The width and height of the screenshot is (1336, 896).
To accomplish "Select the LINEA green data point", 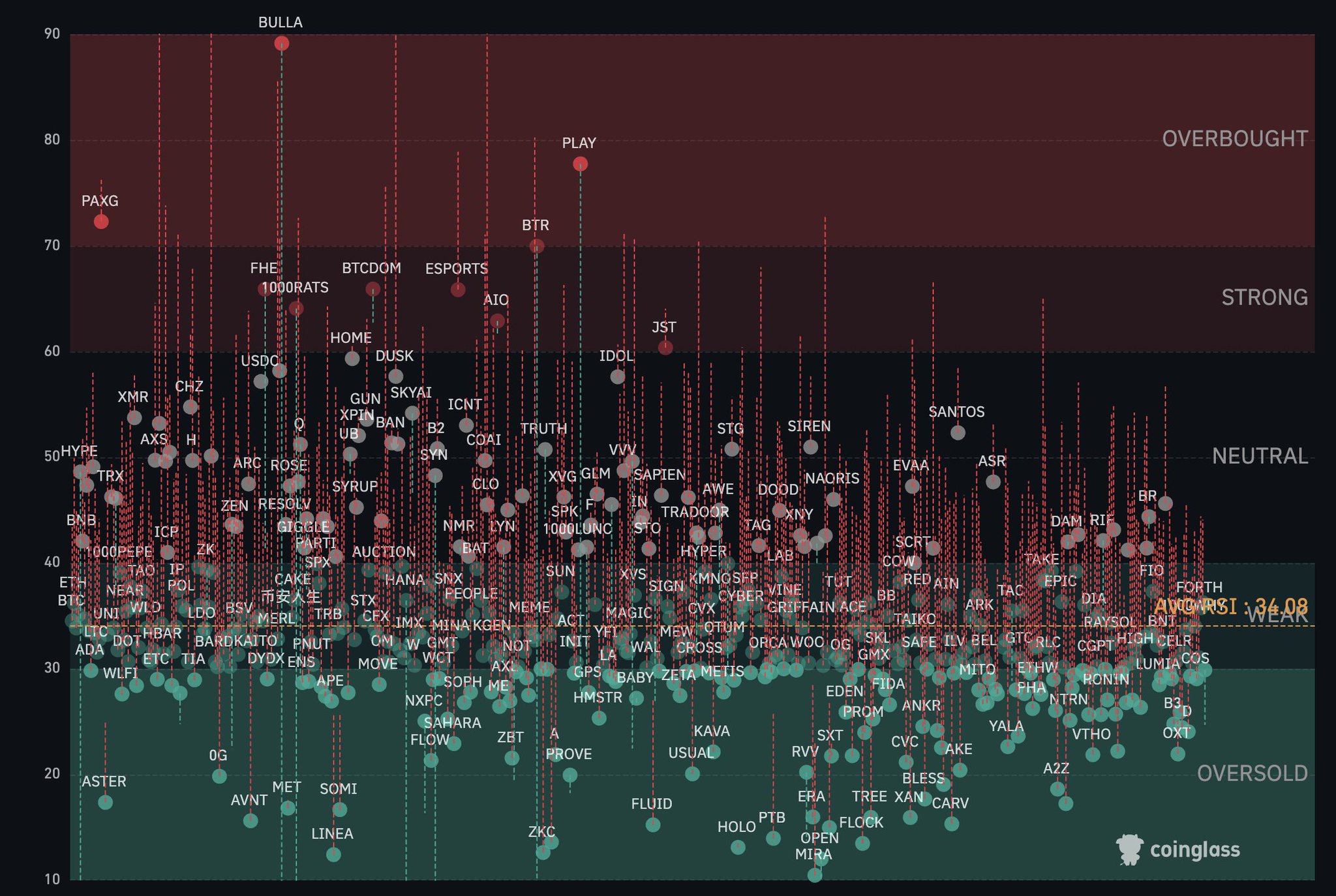I will coord(333,854).
